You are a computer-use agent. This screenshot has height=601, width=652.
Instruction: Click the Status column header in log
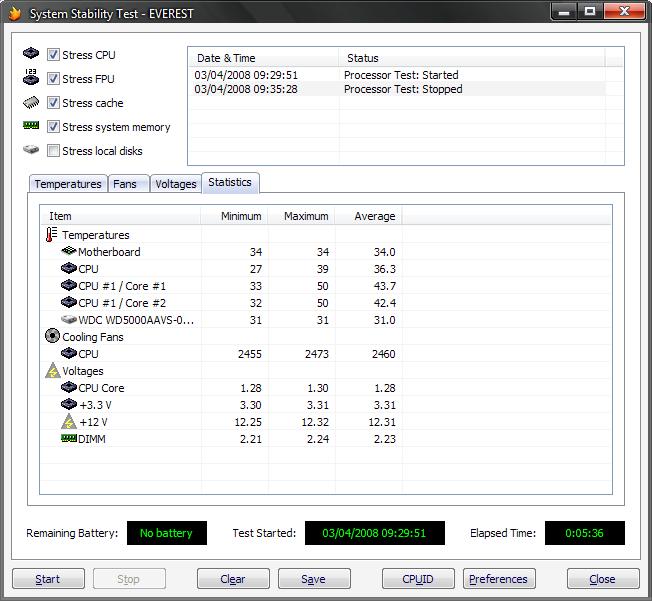pos(472,58)
